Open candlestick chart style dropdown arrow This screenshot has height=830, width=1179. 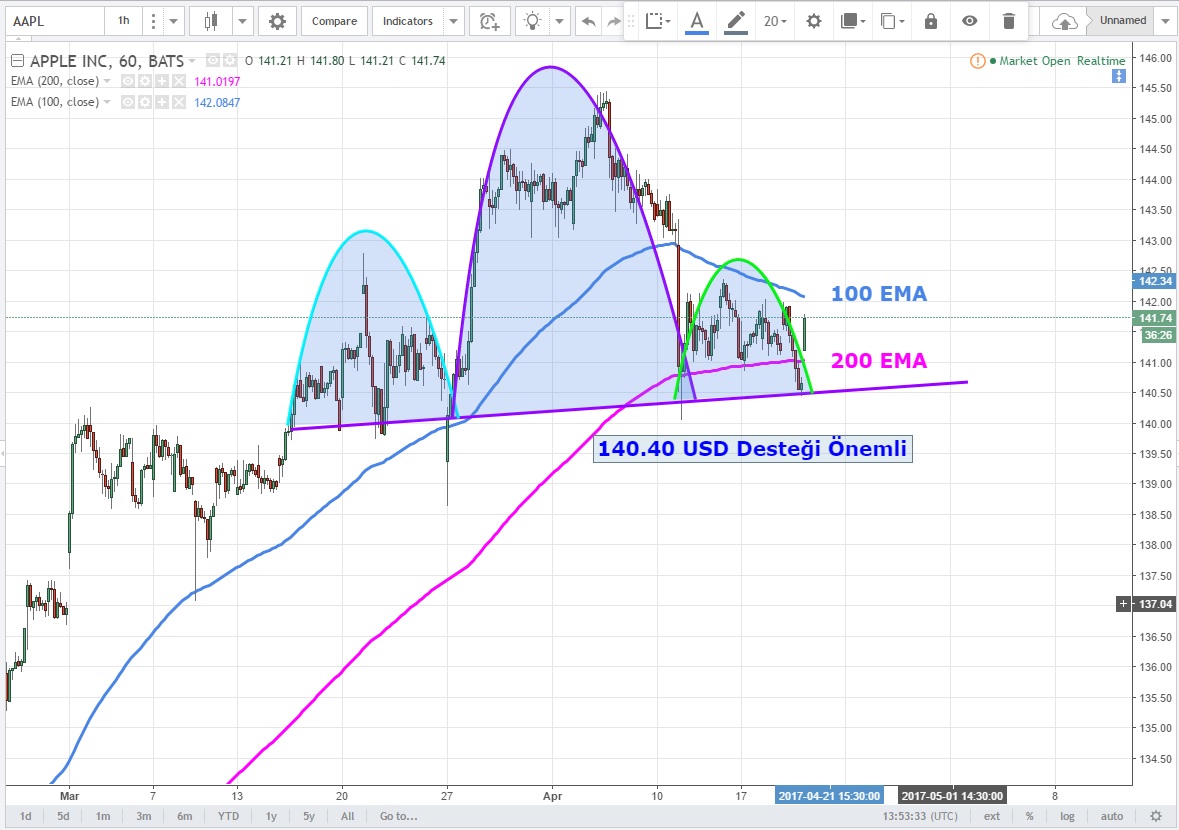[243, 20]
